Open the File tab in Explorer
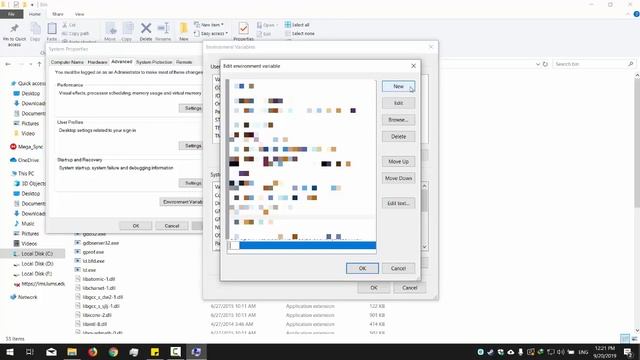This screenshot has height=360, width=640. [x=11, y=14]
